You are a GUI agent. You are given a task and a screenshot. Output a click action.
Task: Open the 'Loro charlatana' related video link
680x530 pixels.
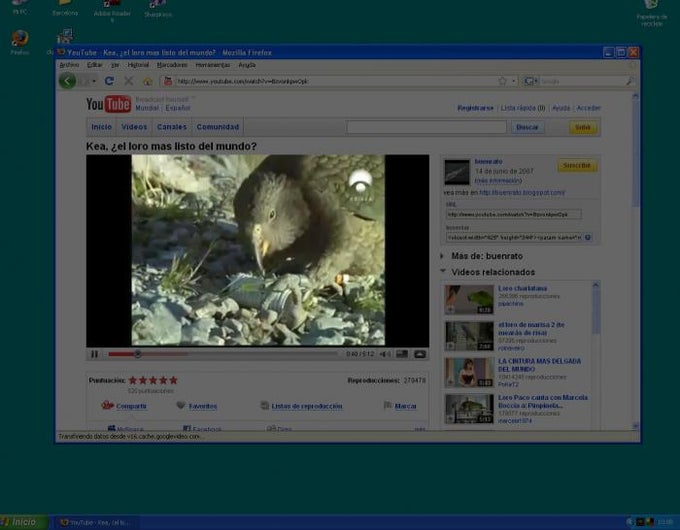(522, 288)
